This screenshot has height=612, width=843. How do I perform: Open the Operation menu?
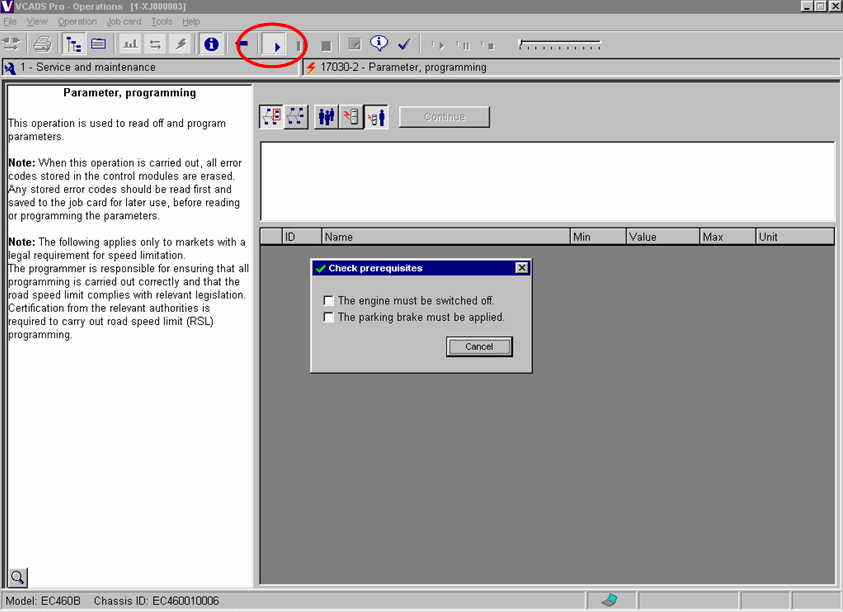click(77, 22)
